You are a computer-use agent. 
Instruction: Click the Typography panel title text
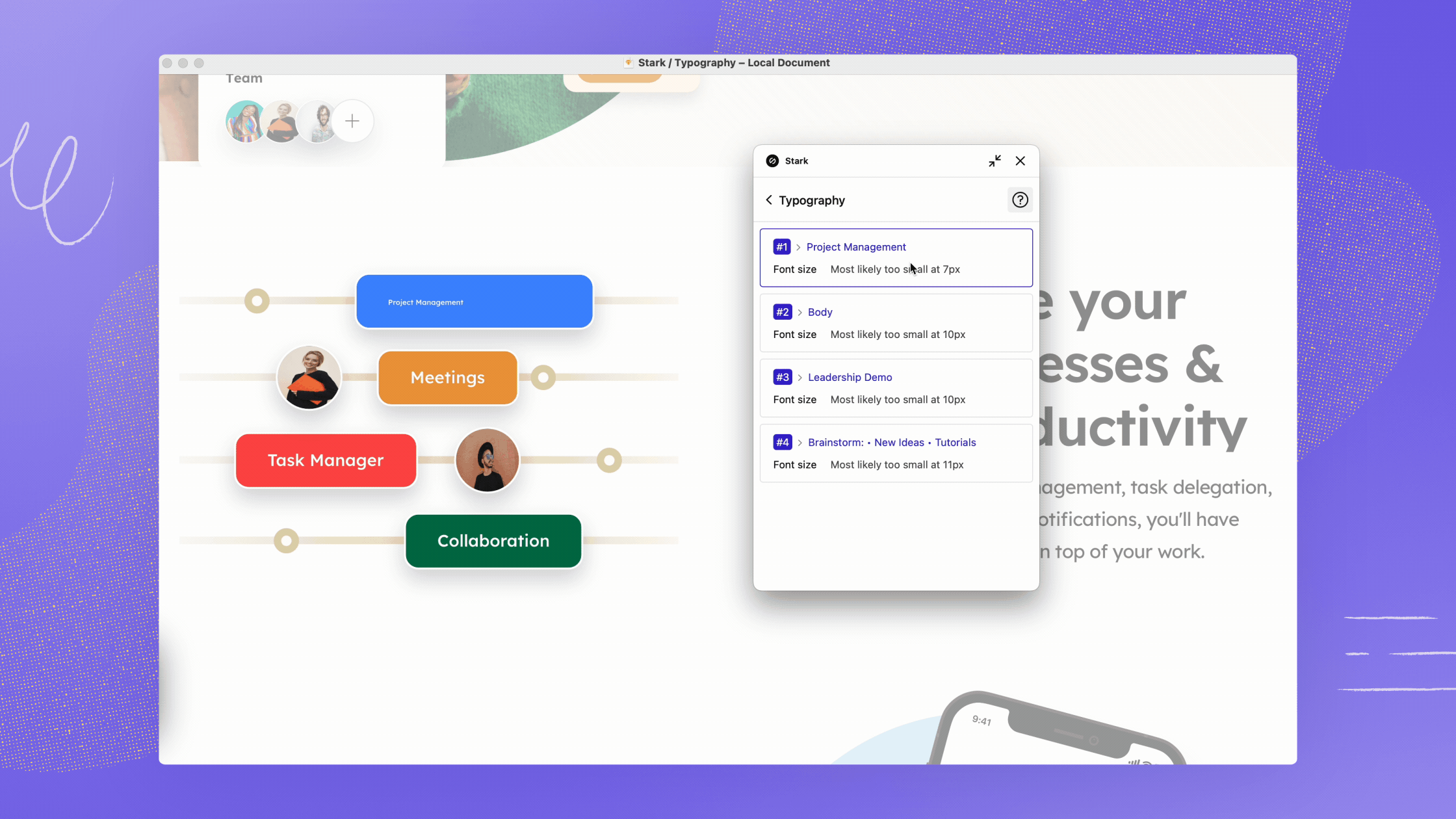(811, 200)
